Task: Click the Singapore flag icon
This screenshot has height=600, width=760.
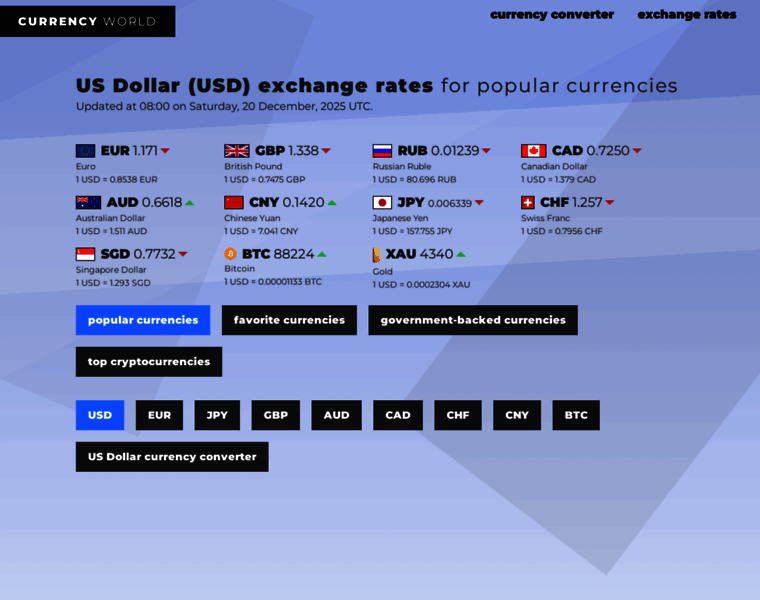Action: tap(85, 254)
